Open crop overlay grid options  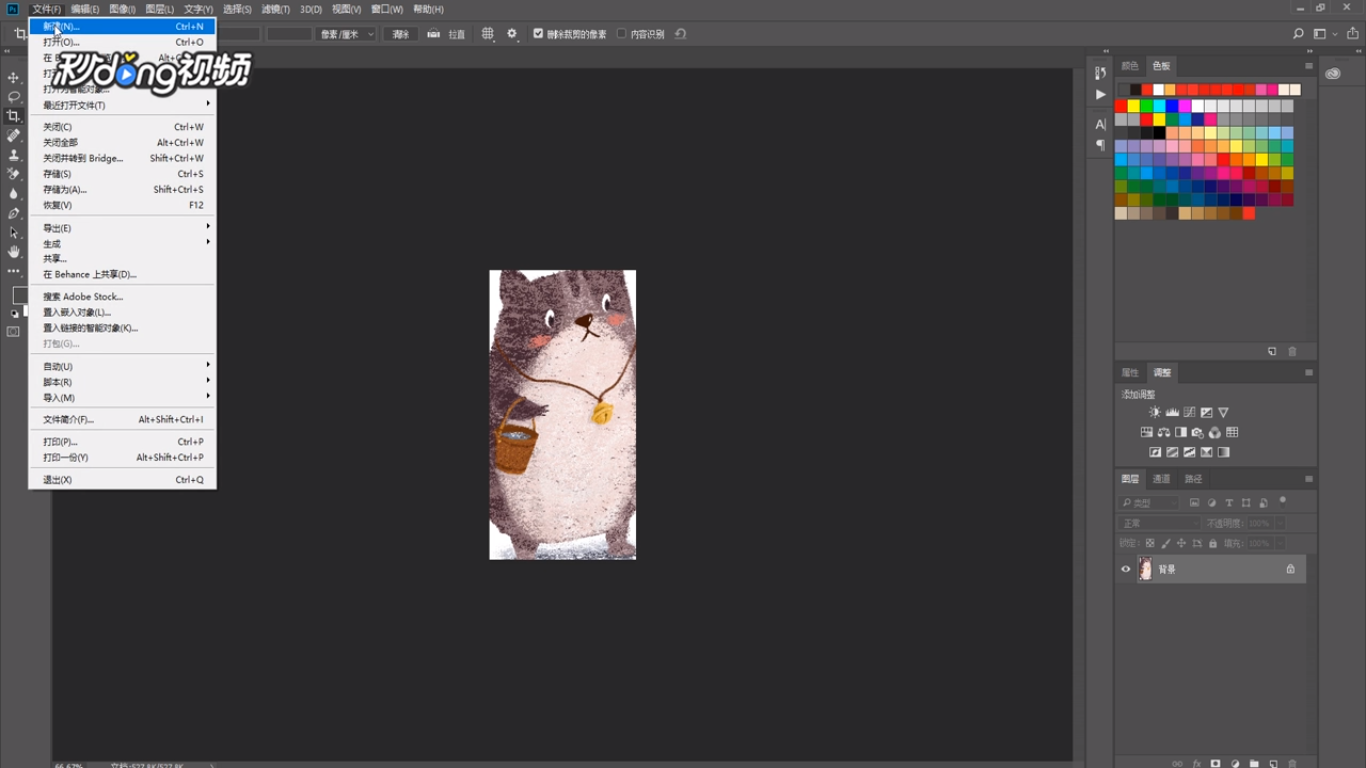click(x=488, y=34)
